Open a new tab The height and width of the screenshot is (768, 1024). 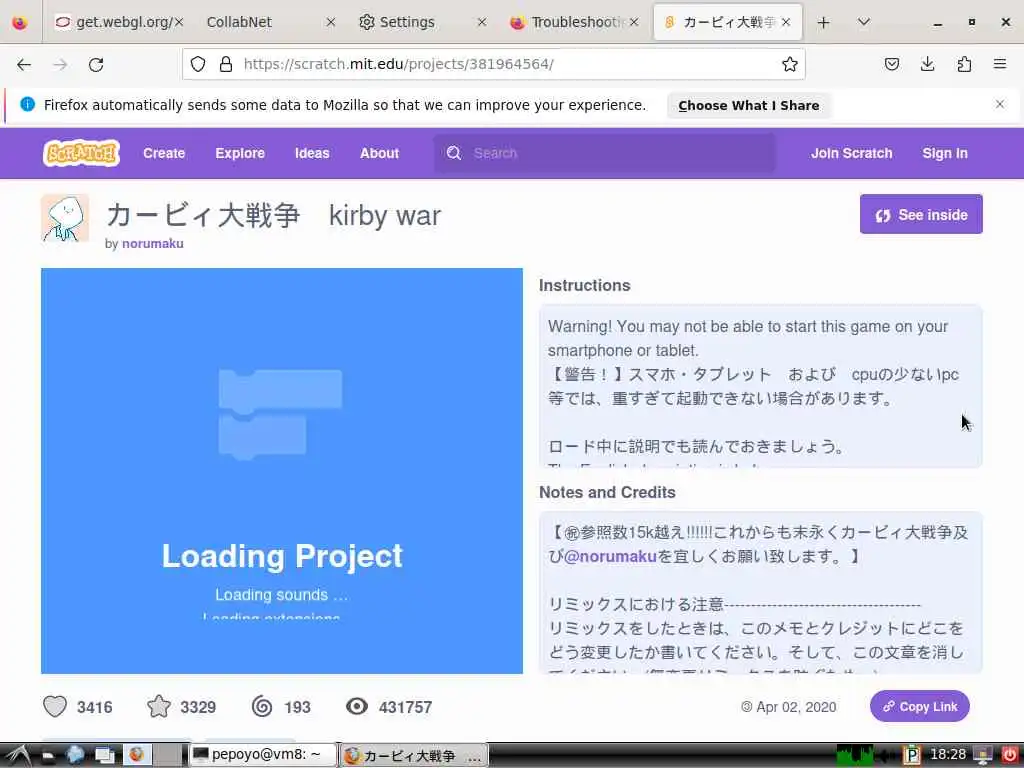point(824,22)
